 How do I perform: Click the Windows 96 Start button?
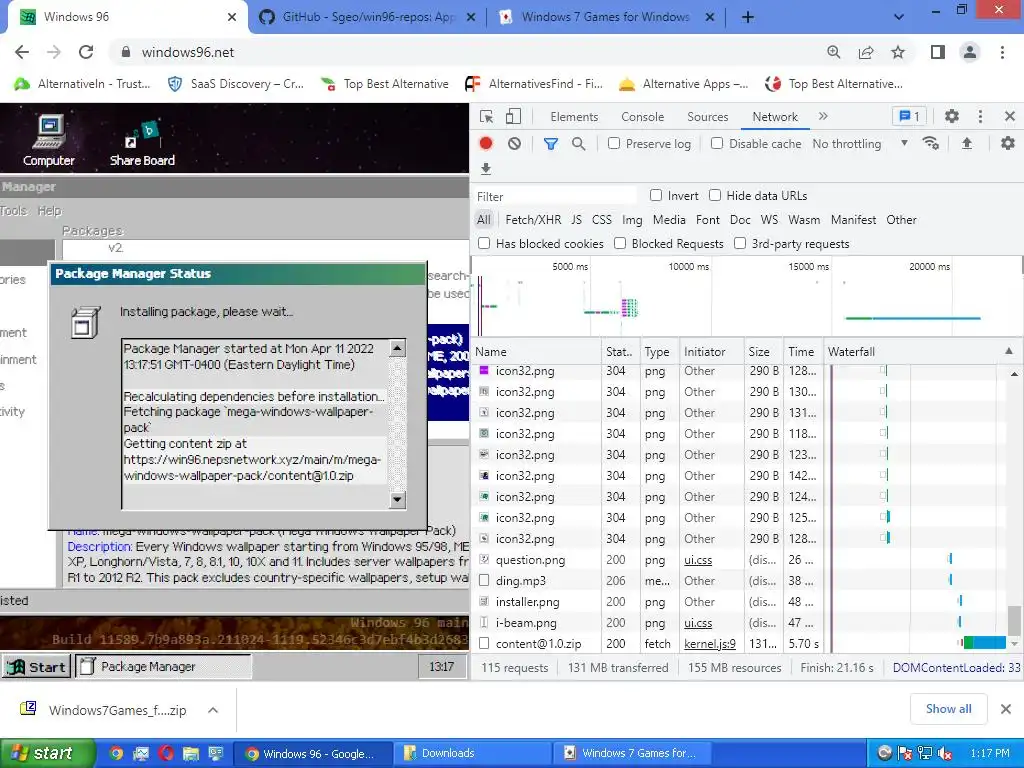point(37,667)
